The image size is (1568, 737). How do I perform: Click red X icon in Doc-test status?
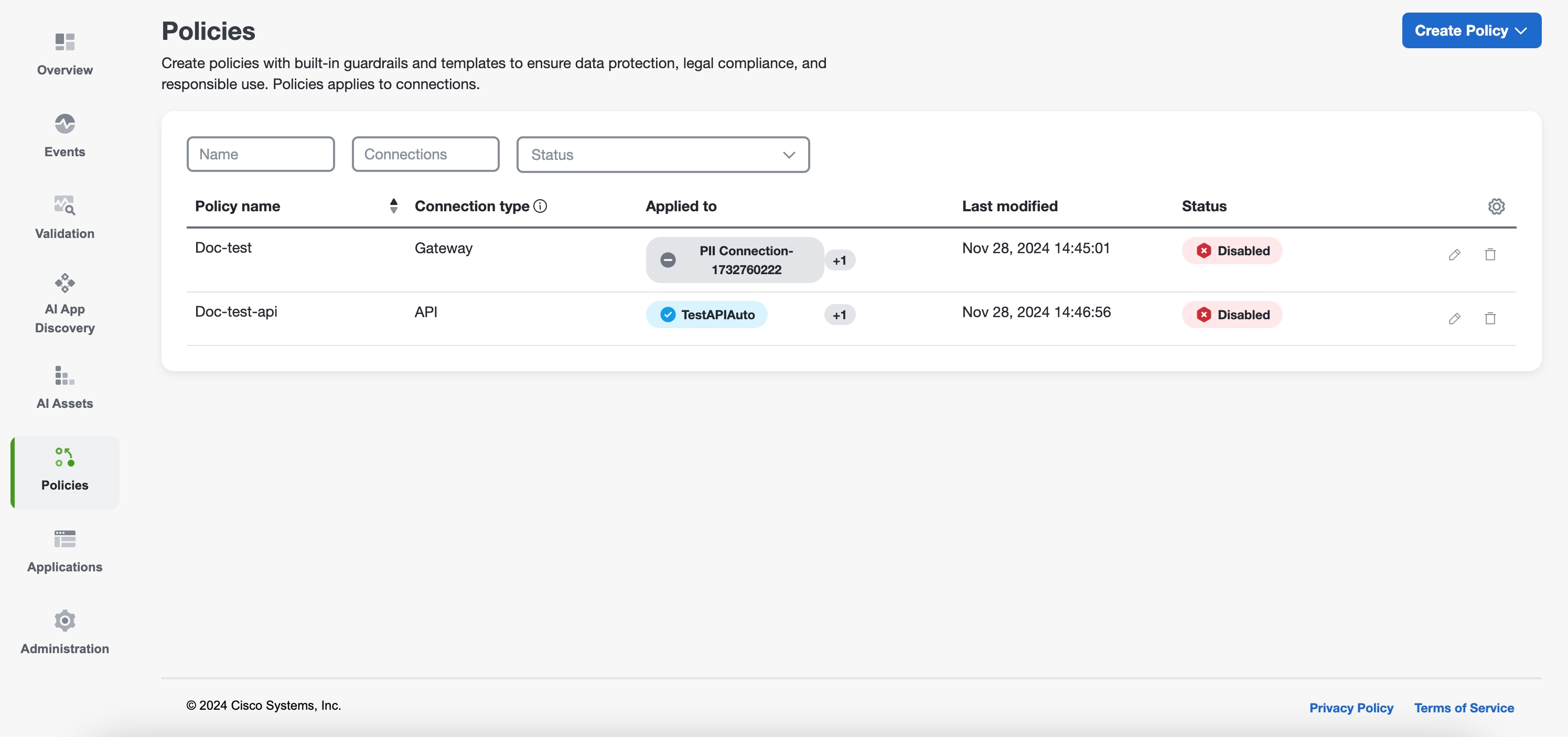point(1204,251)
